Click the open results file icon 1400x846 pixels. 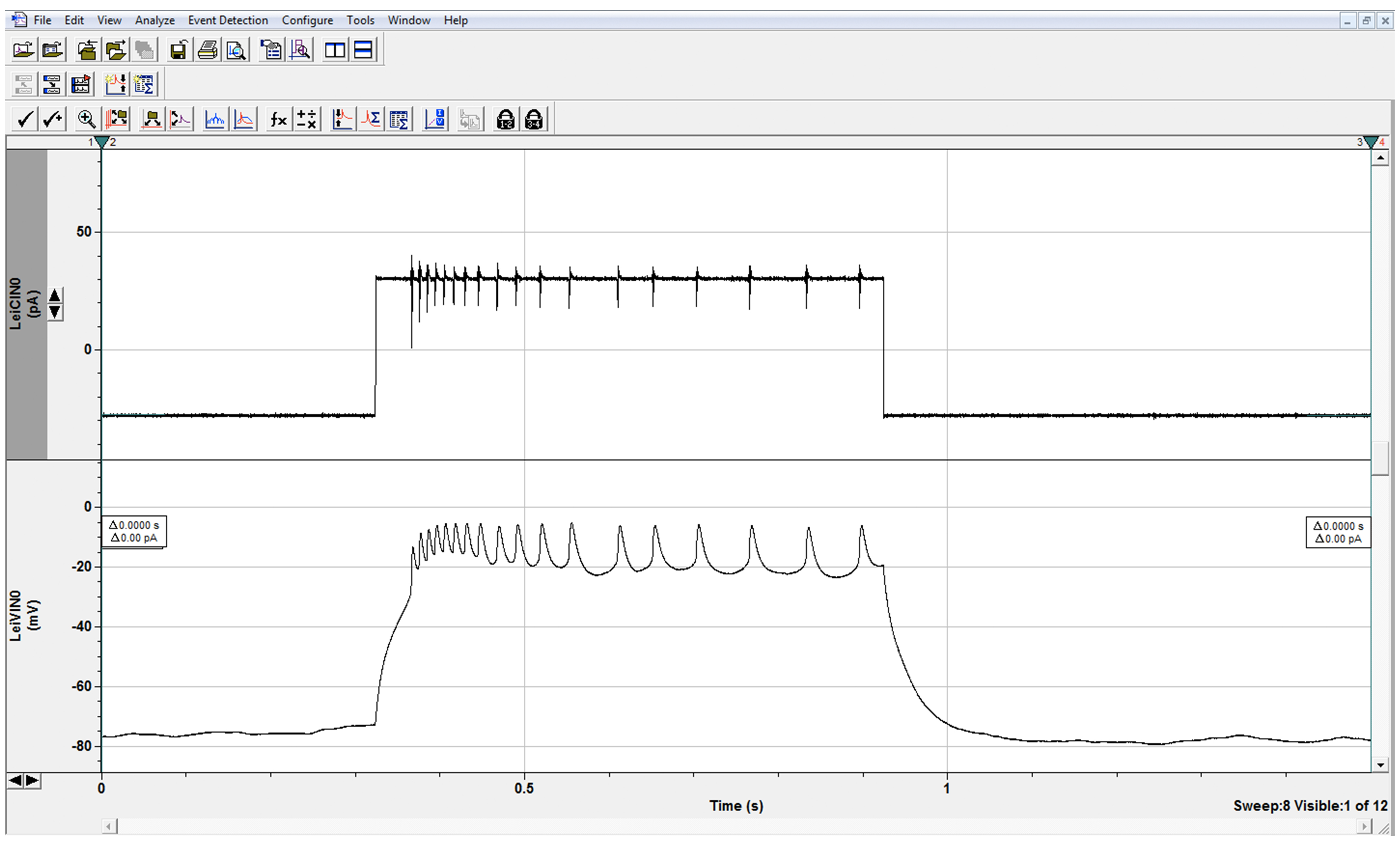[x=53, y=50]
